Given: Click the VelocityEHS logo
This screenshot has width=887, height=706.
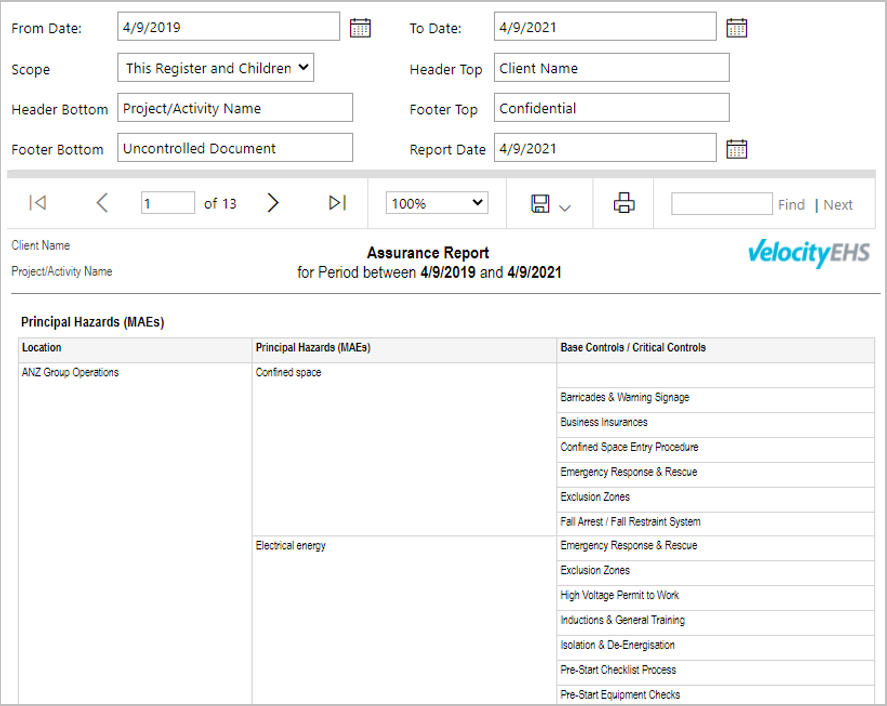Looking at the screenshot, I should click(x=809, y=253).
